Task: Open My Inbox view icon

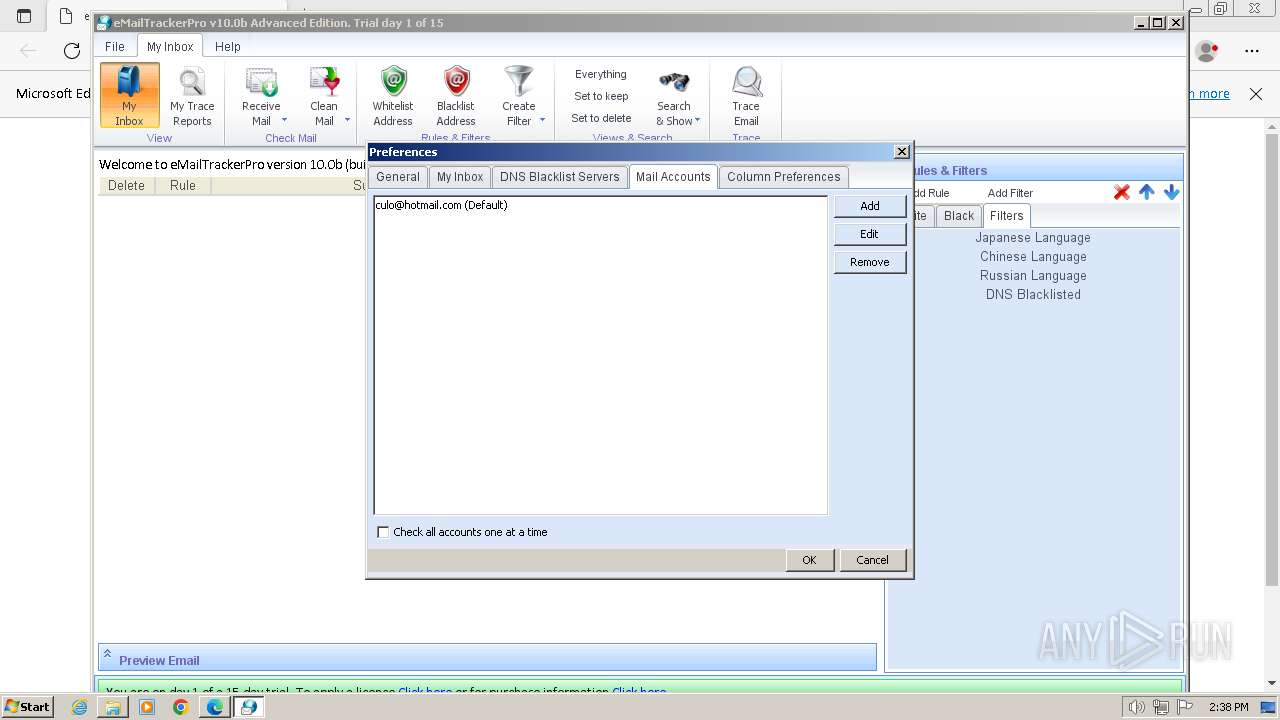Action: [x=129, y=95]
